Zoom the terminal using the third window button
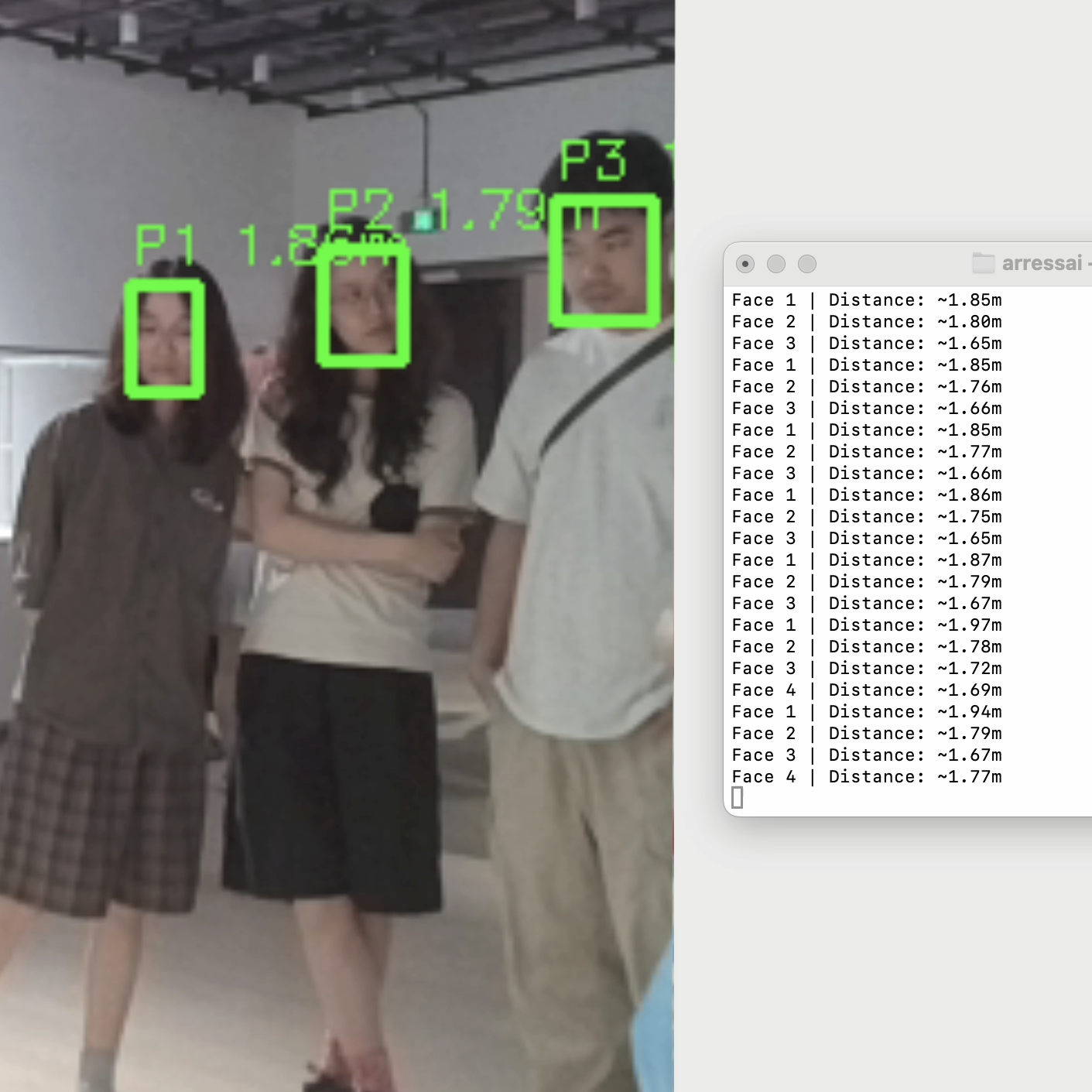Viewport: 1092px width, 1092px height. pos(807,264)
